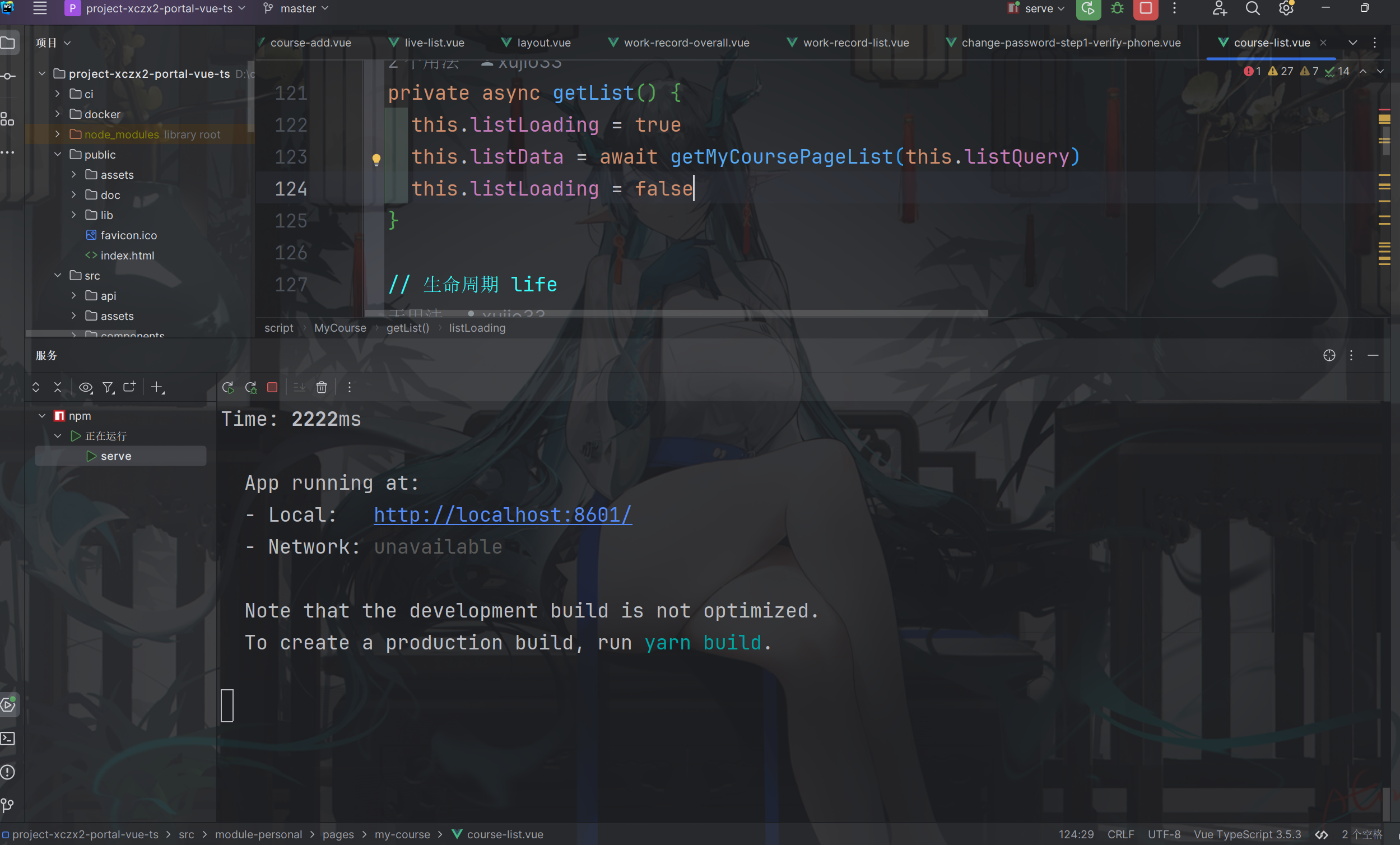
Task: Open the 项目 view dropdown
Action: pyautogui.click(x=53, y=43)
